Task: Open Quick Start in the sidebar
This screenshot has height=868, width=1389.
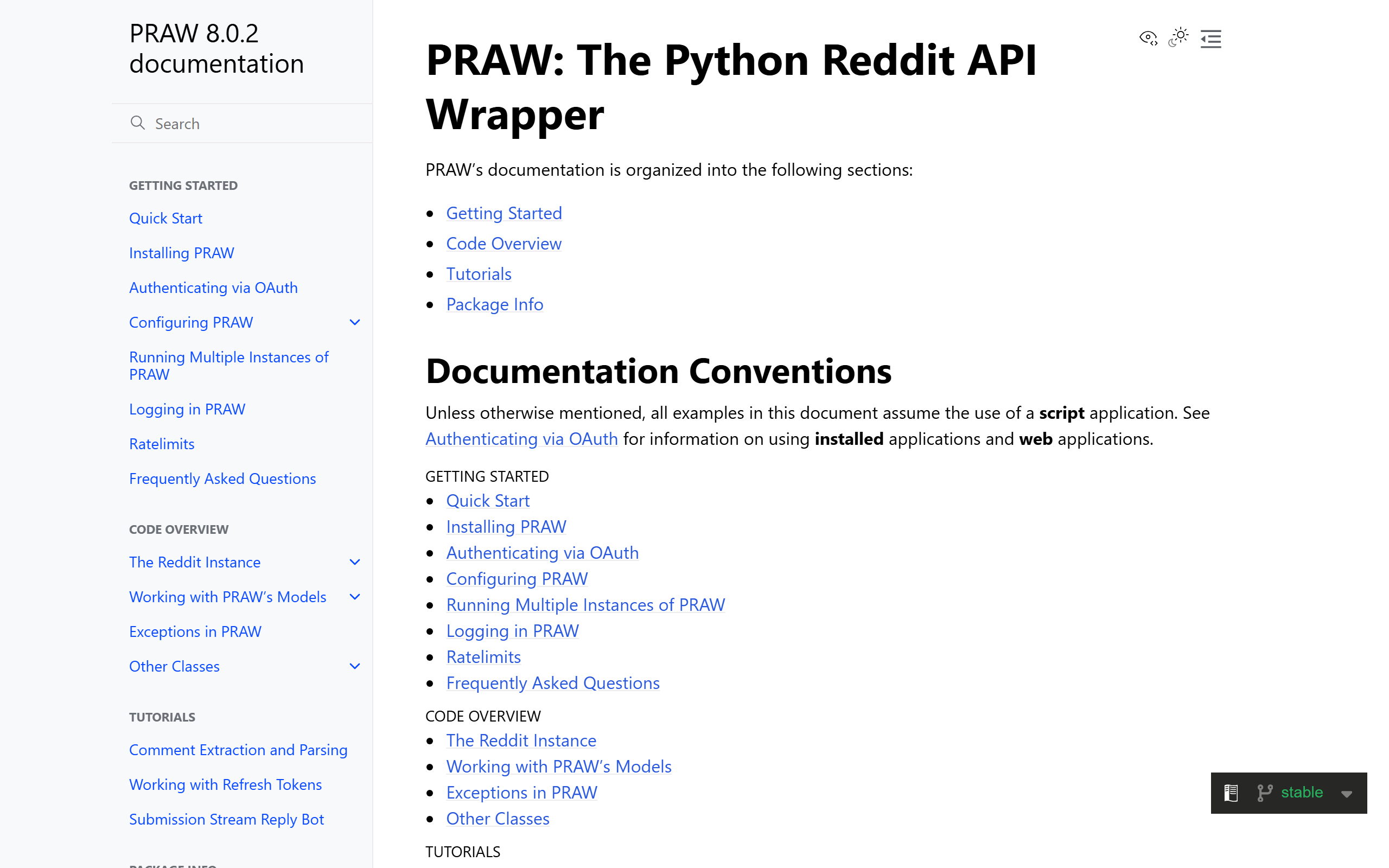Action: click(166, 218)
